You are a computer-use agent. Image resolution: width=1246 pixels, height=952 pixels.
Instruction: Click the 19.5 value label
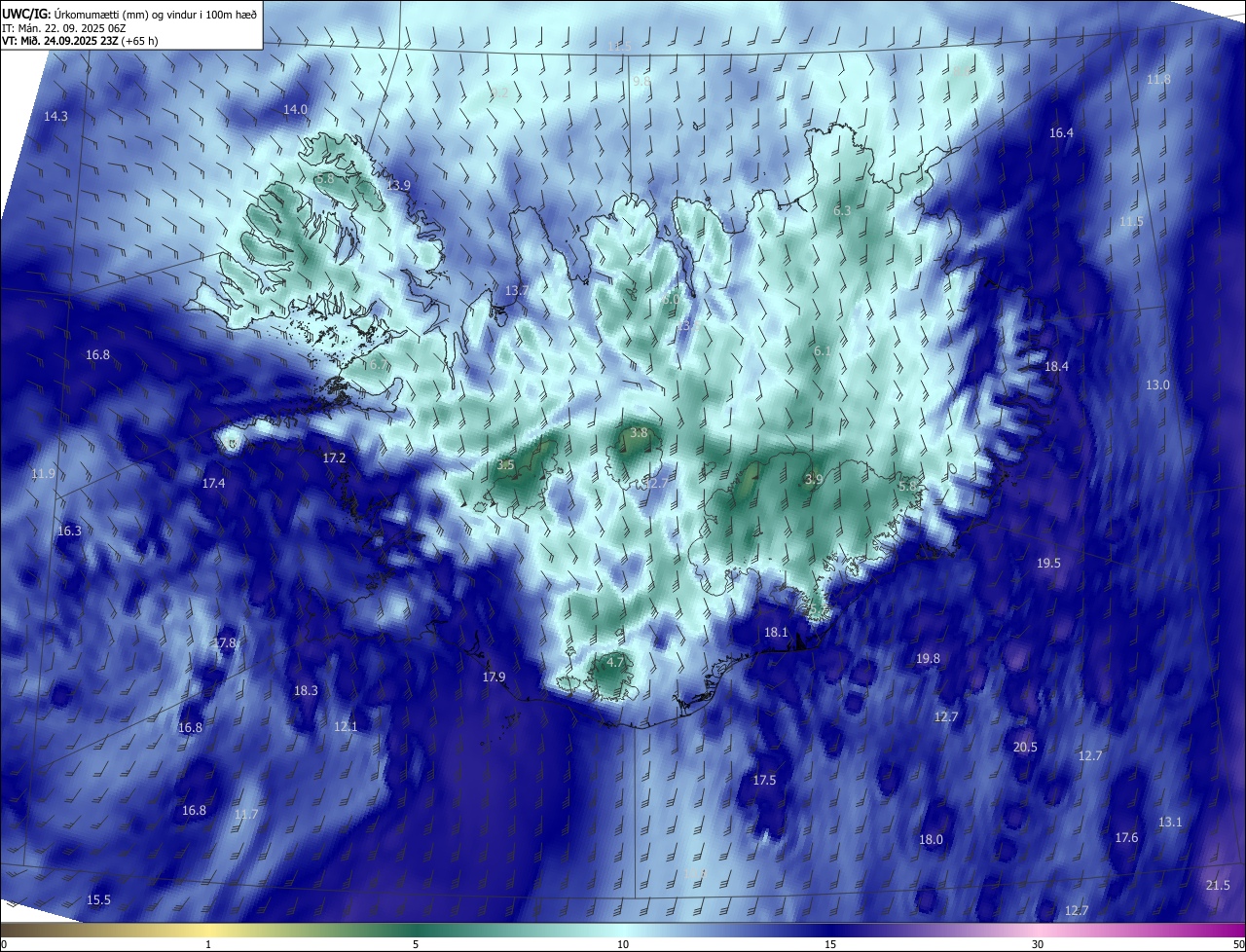coord(1048,564)
